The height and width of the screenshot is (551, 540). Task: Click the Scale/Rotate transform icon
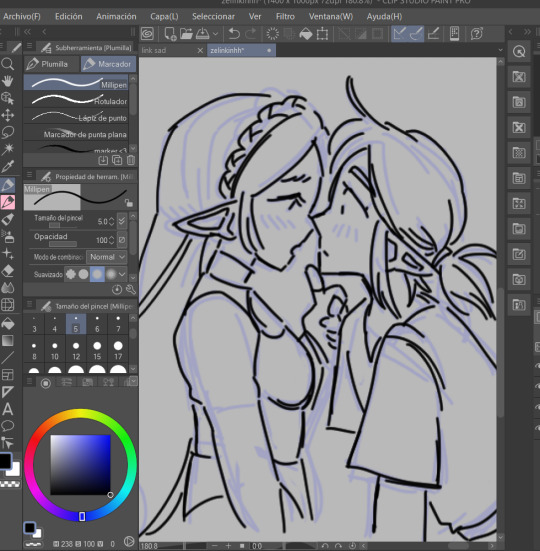click(322, 34)
